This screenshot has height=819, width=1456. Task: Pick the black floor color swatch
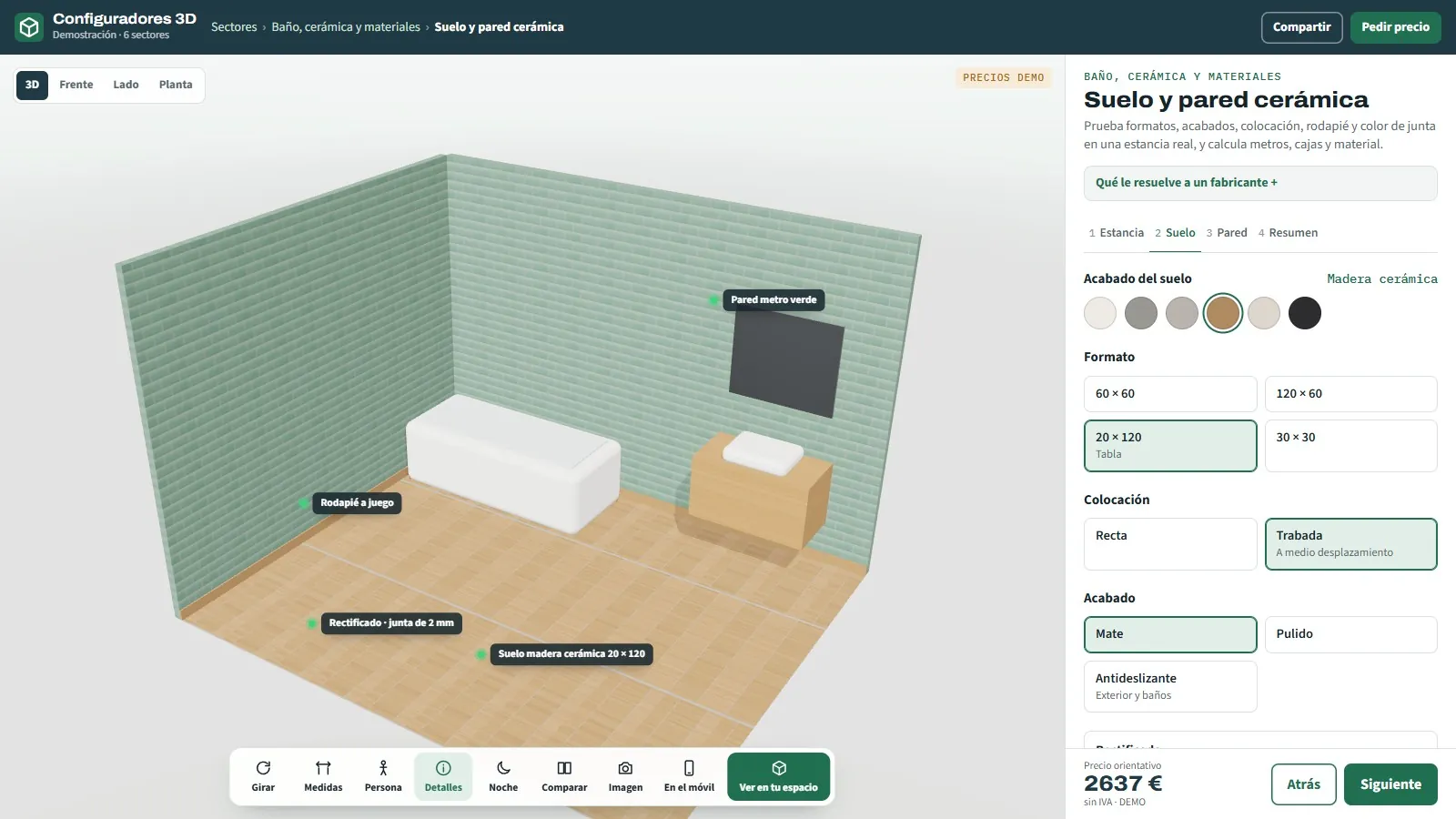point(1305,313)
